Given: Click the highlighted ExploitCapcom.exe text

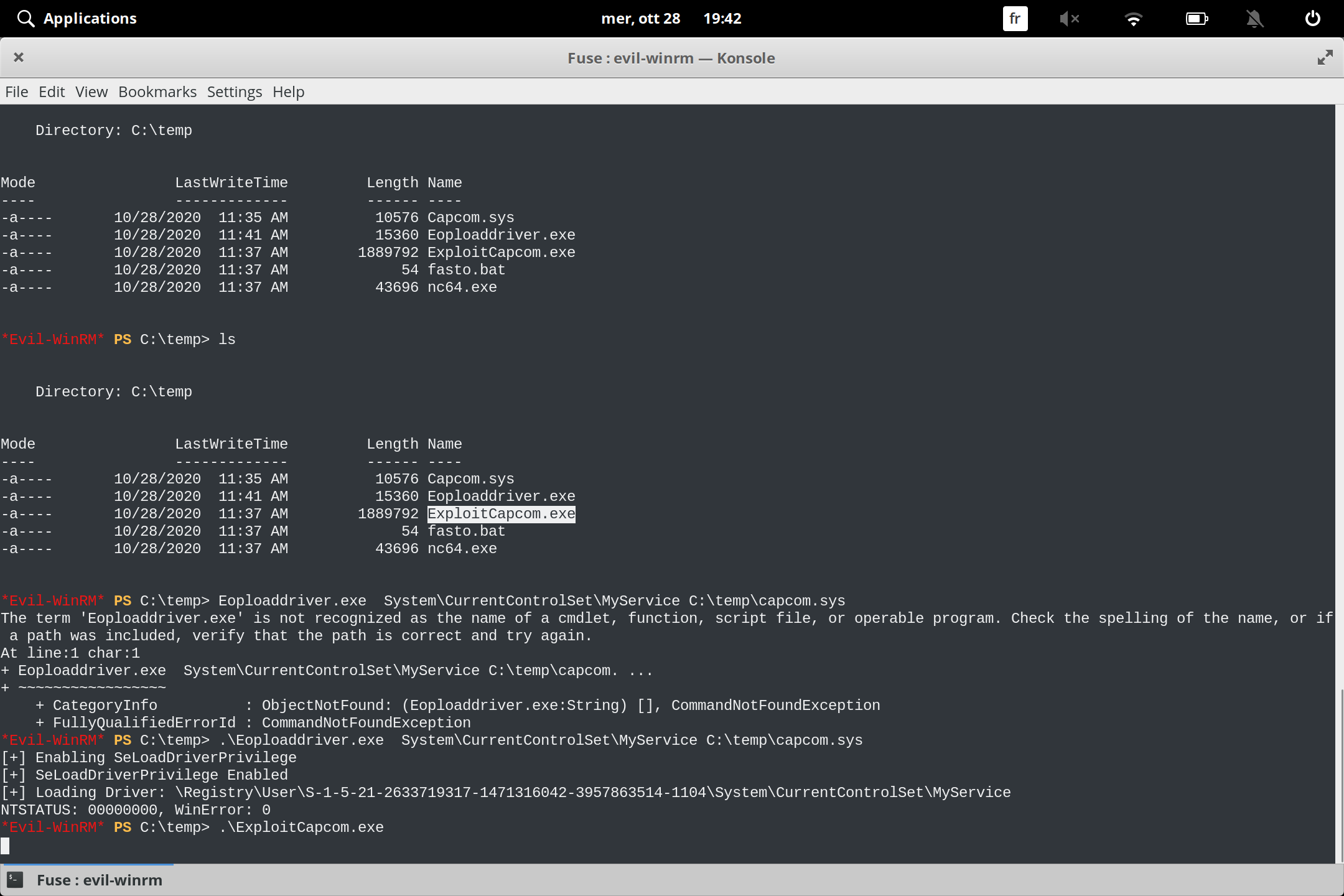Looking at the screenshot, I should [x=500, y=513].
